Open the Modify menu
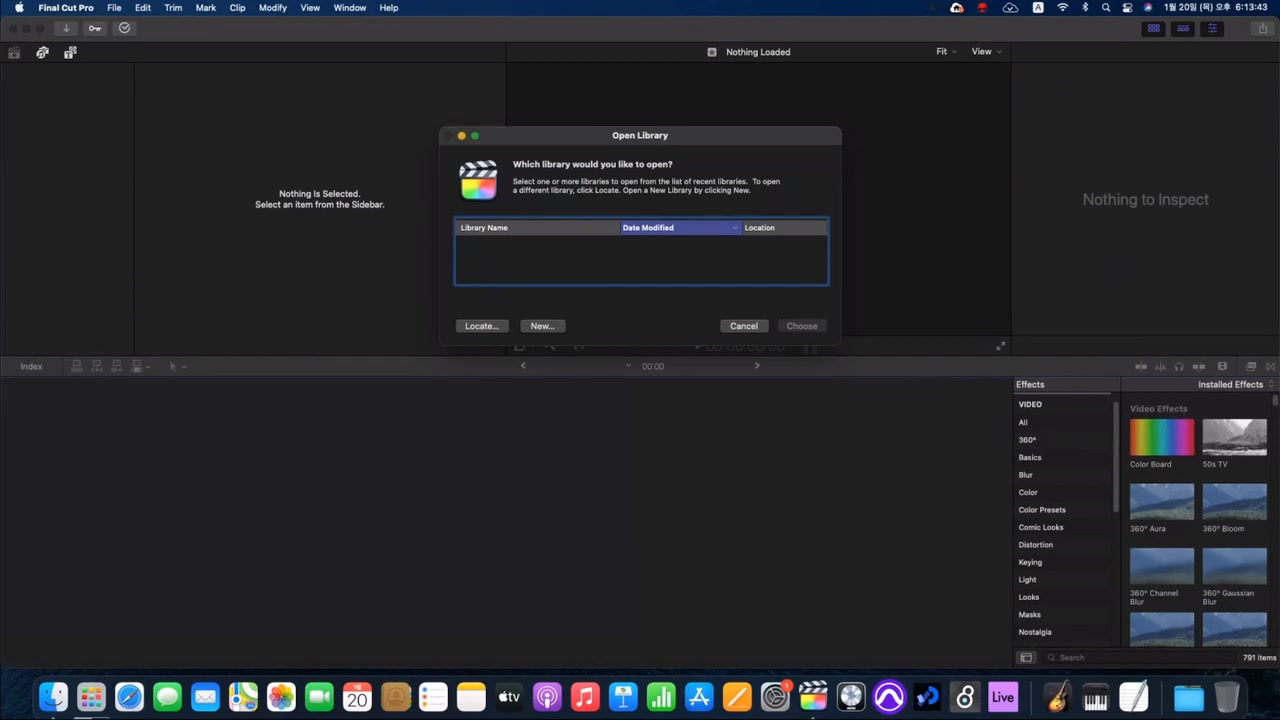1280x720 pixels. (273, 8)
